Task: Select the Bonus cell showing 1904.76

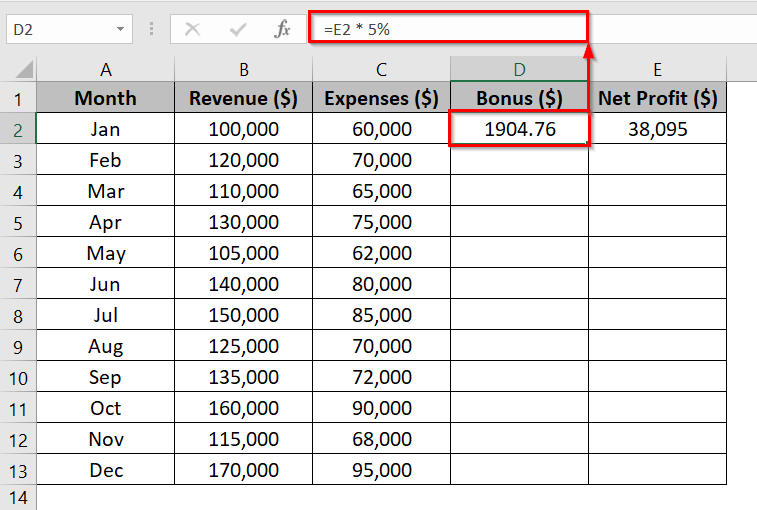Action: point(519,129)
